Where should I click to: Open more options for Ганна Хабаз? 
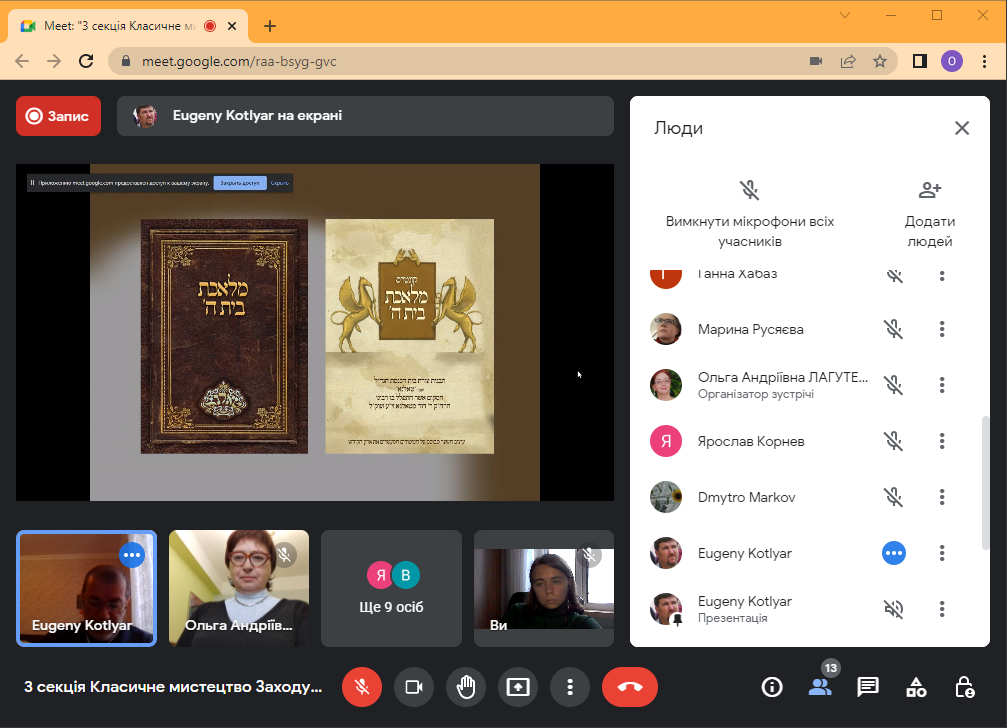coord(941,276)
